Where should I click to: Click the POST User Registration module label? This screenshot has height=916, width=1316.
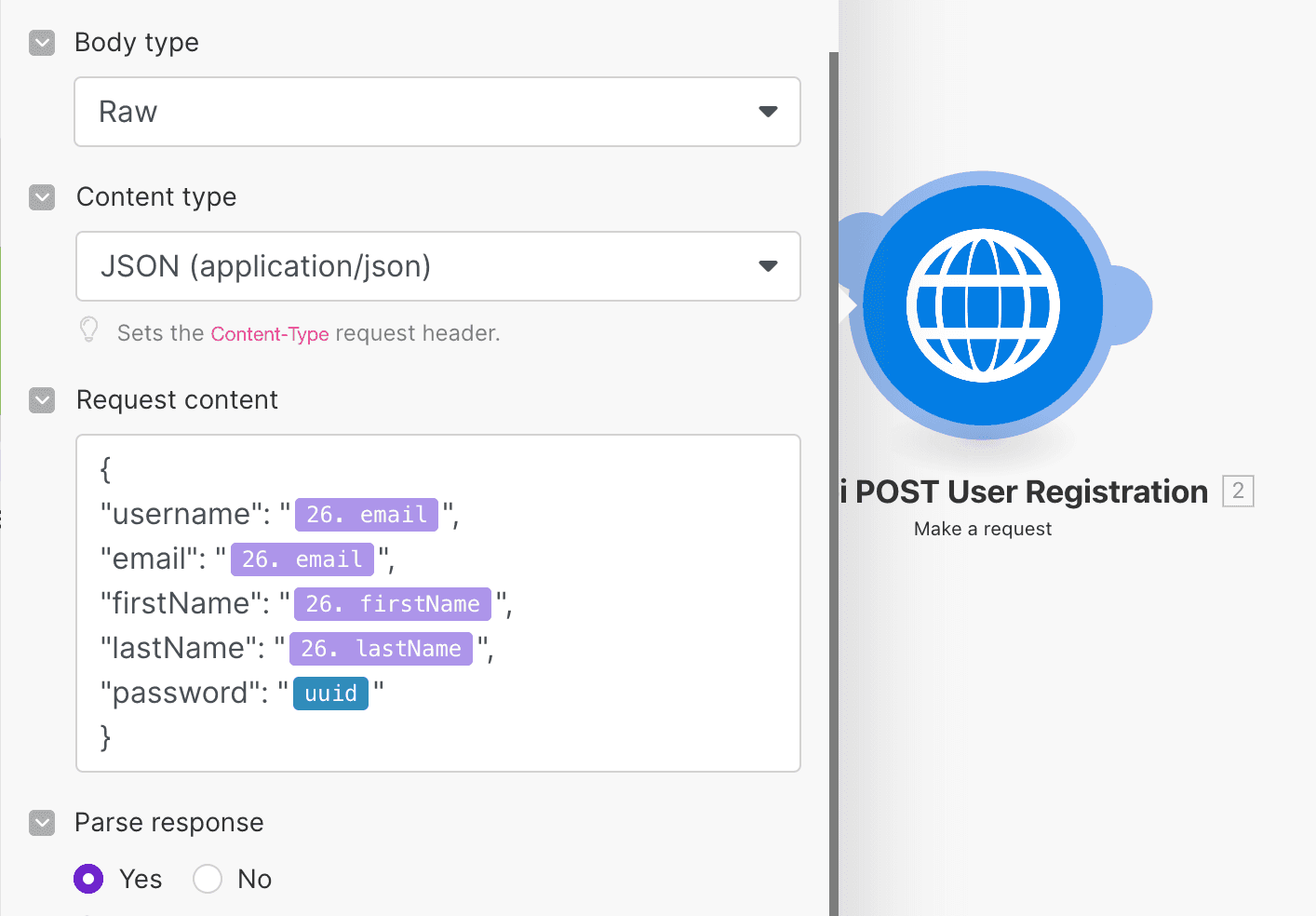(1031, 492)
